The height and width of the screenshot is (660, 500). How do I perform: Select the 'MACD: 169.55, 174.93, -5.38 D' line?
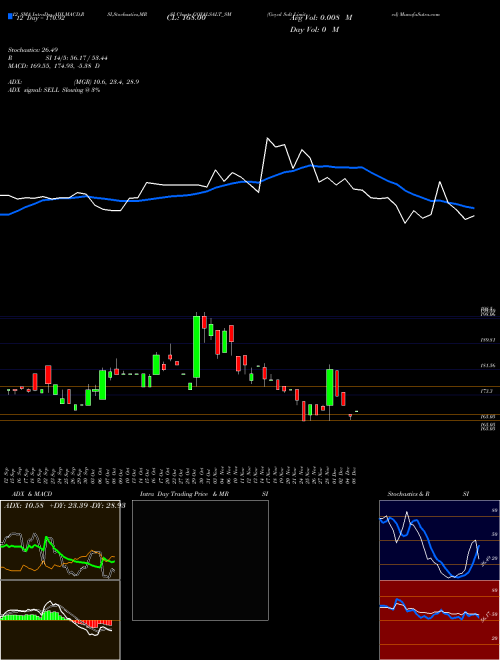(x=54, y=66)
